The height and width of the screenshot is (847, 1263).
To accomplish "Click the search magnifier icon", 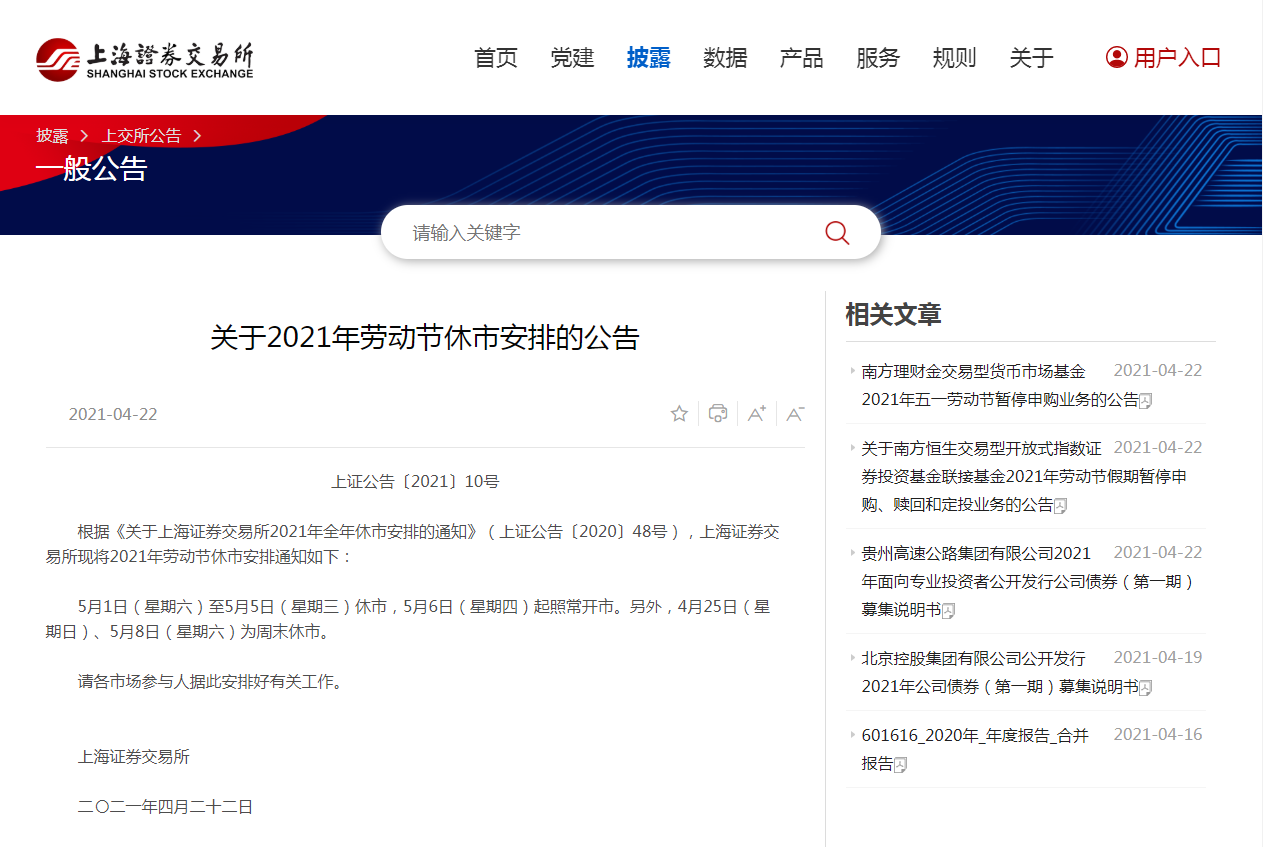I will click(837, 233).
